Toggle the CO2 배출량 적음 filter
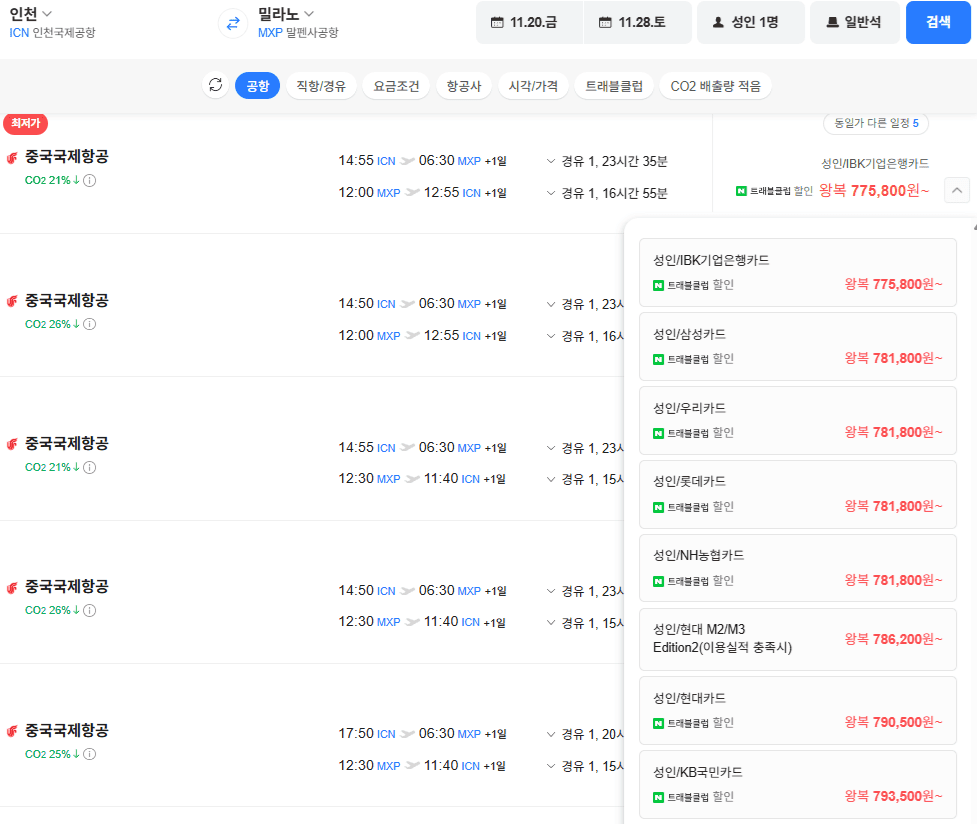 715,85
